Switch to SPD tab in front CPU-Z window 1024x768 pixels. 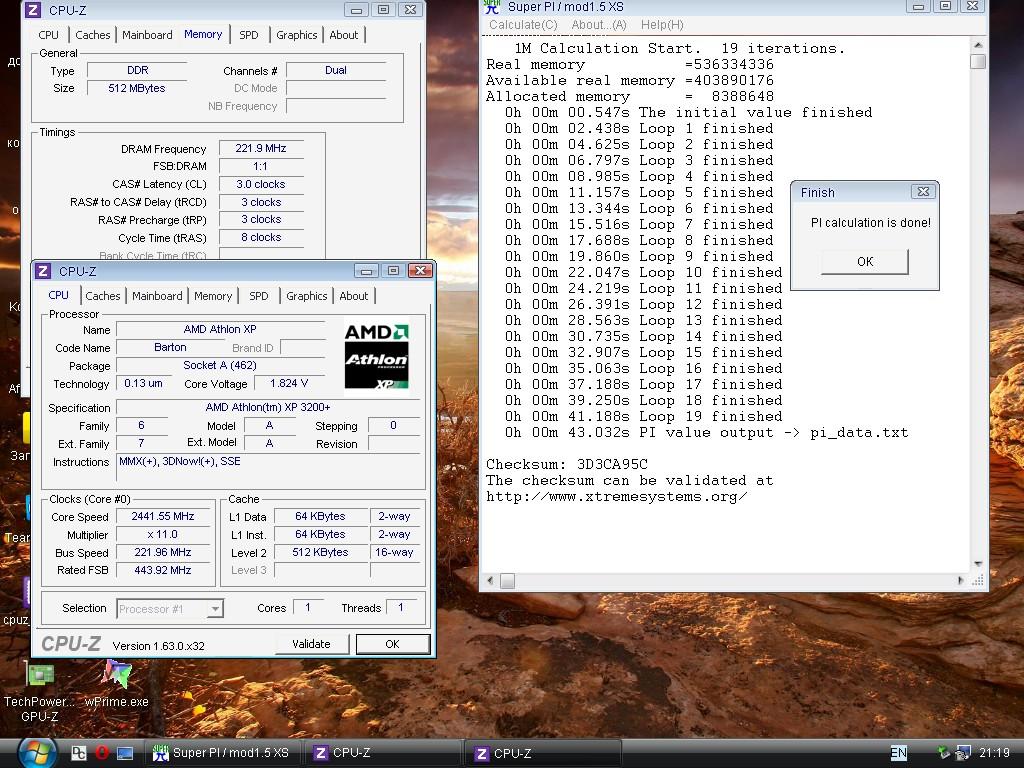pos(259,296)
